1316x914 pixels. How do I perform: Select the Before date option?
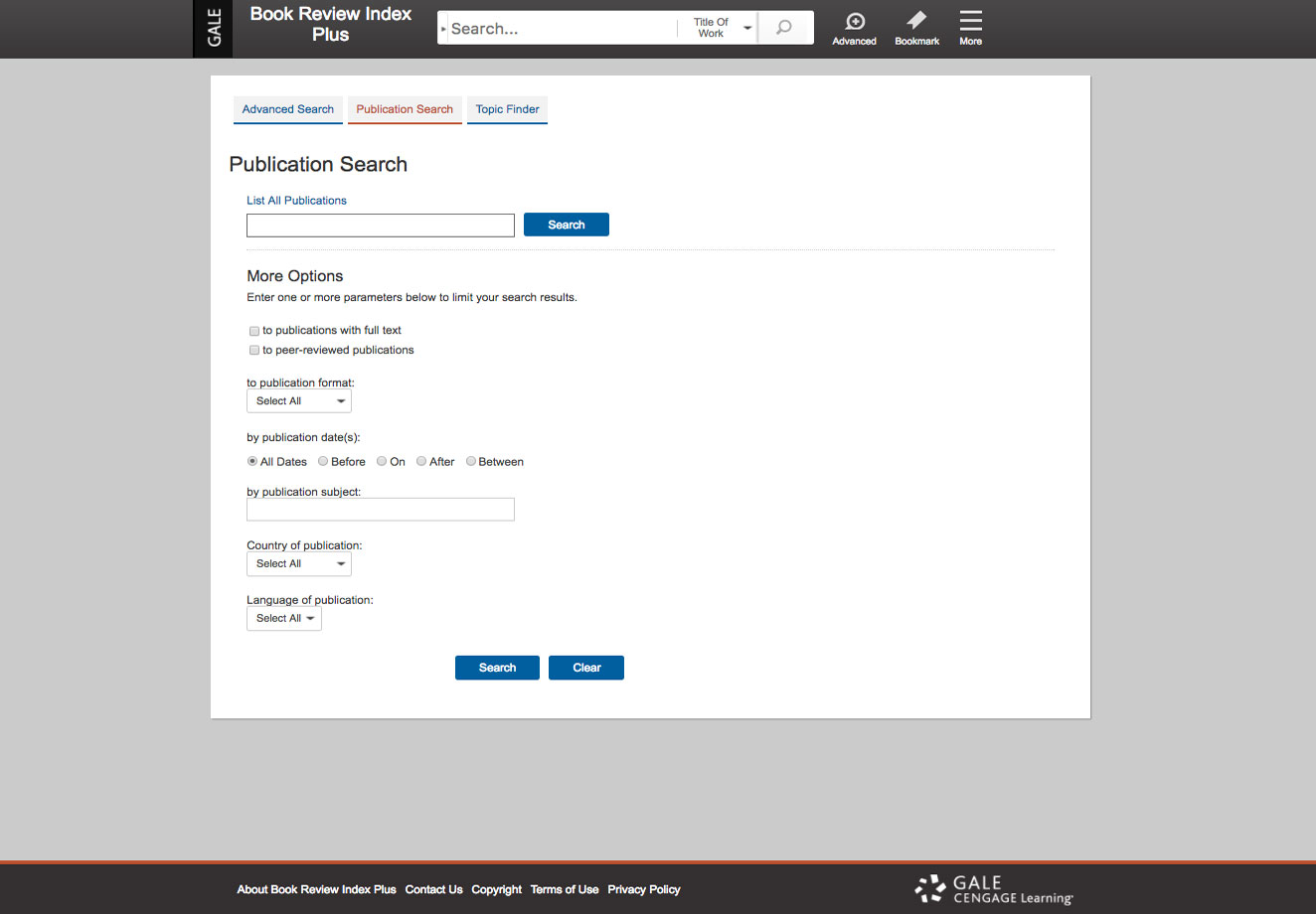tap(323, 461)
